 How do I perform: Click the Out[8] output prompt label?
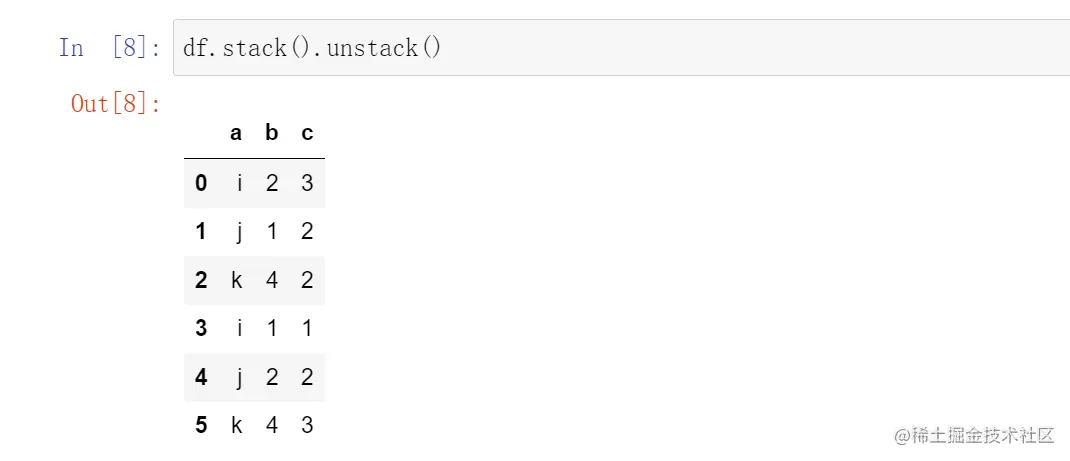[116, 103]
